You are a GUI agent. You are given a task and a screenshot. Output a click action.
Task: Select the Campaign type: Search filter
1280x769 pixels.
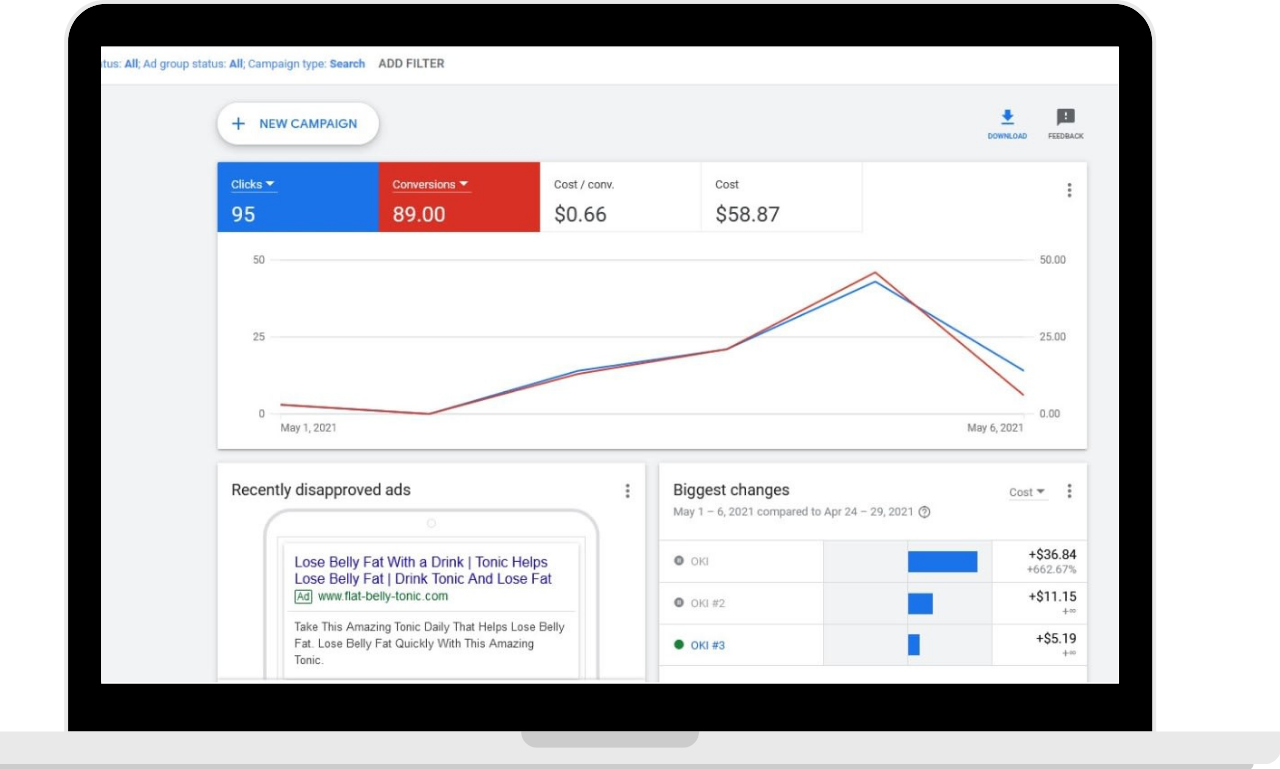(346, 63)
